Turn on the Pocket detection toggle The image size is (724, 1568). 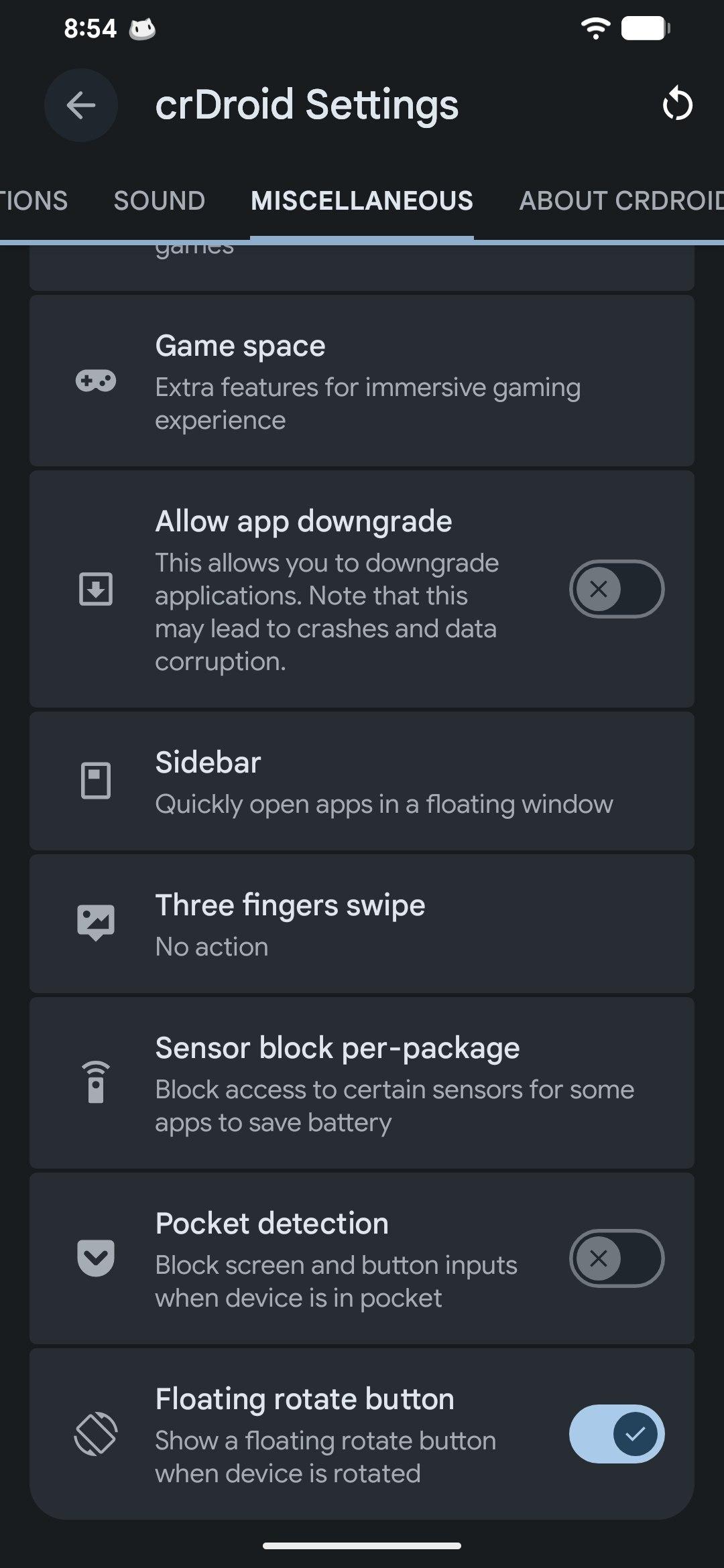tap(617, 1258)
